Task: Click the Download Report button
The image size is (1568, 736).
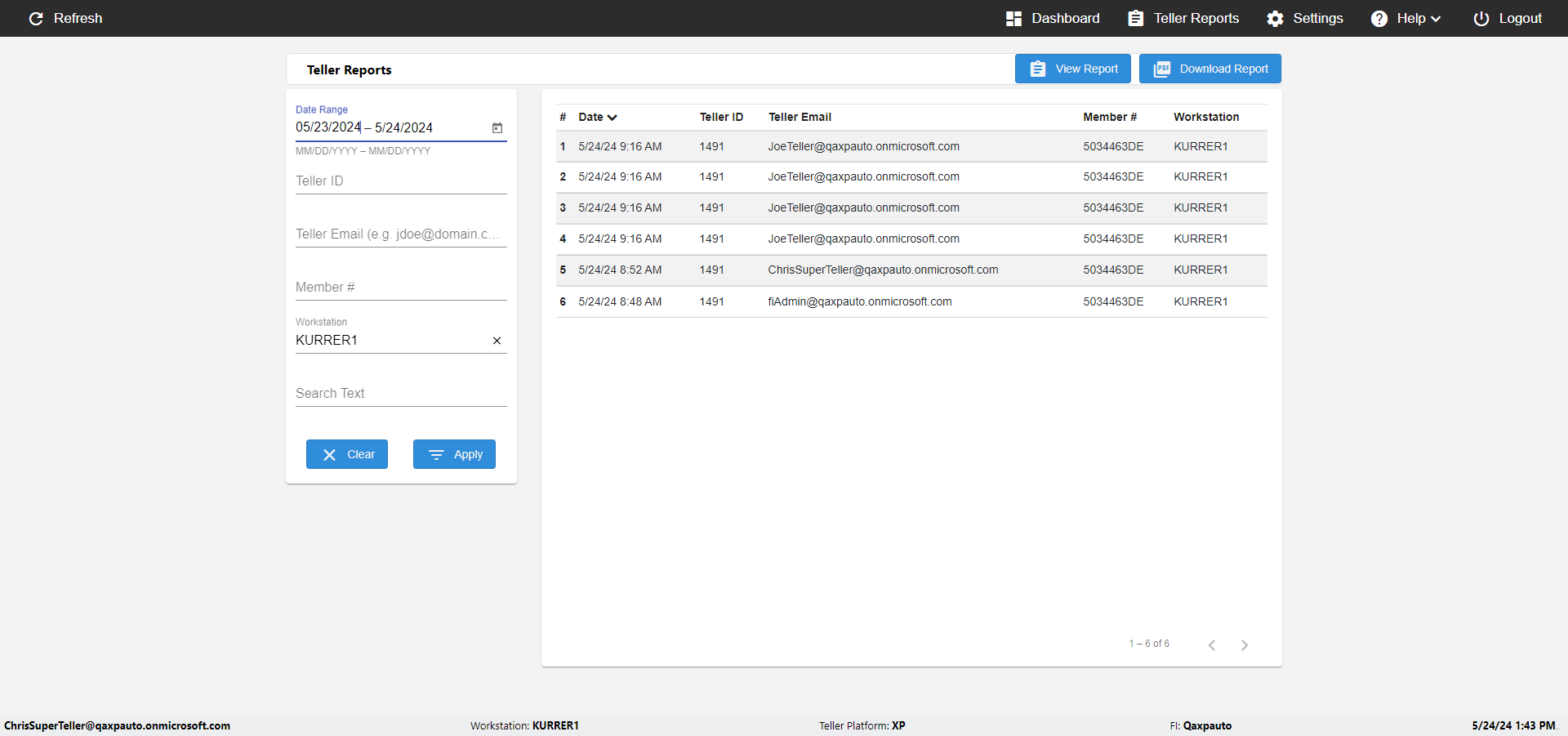Action: pyautogui.click(x=1210, y=69)
